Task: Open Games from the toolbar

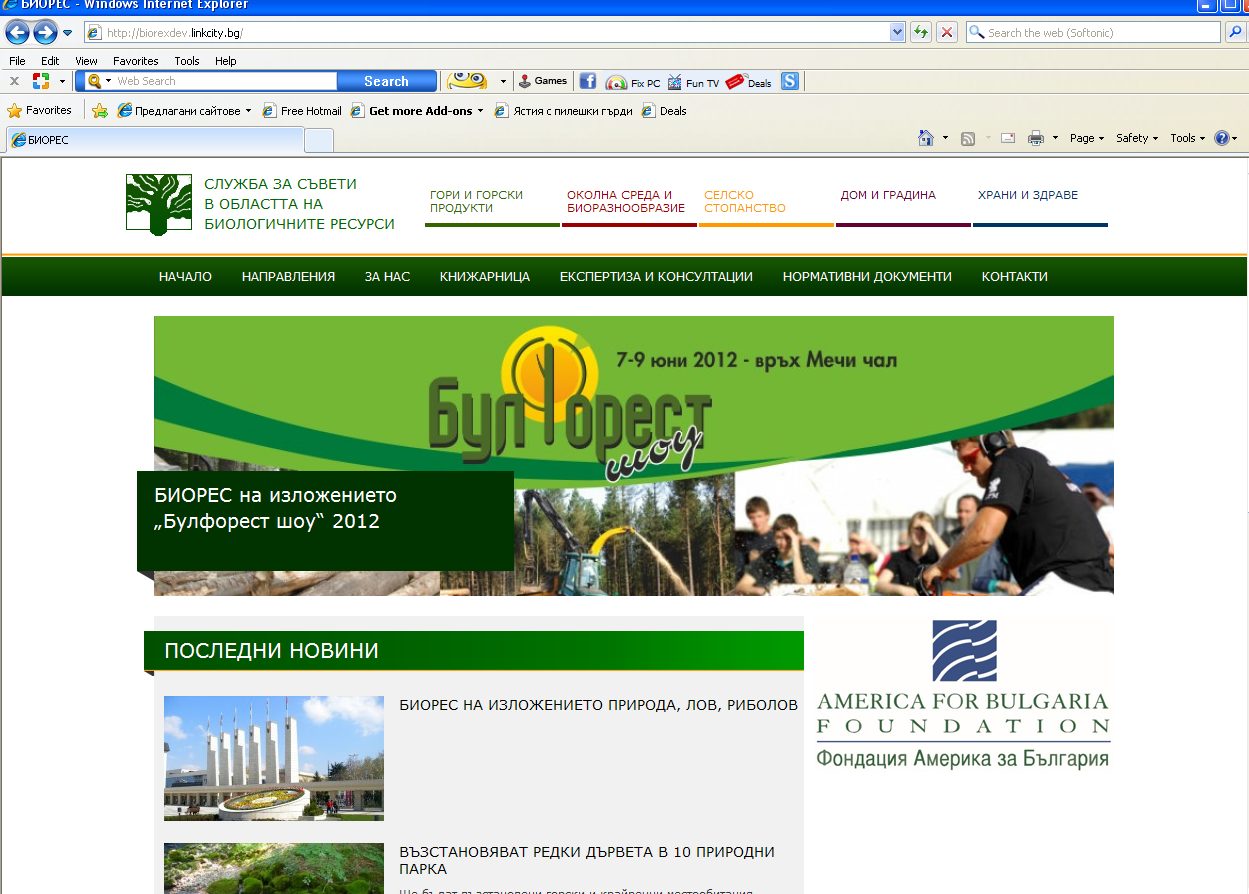Action: pyautogui.click(x=543, y=81)
